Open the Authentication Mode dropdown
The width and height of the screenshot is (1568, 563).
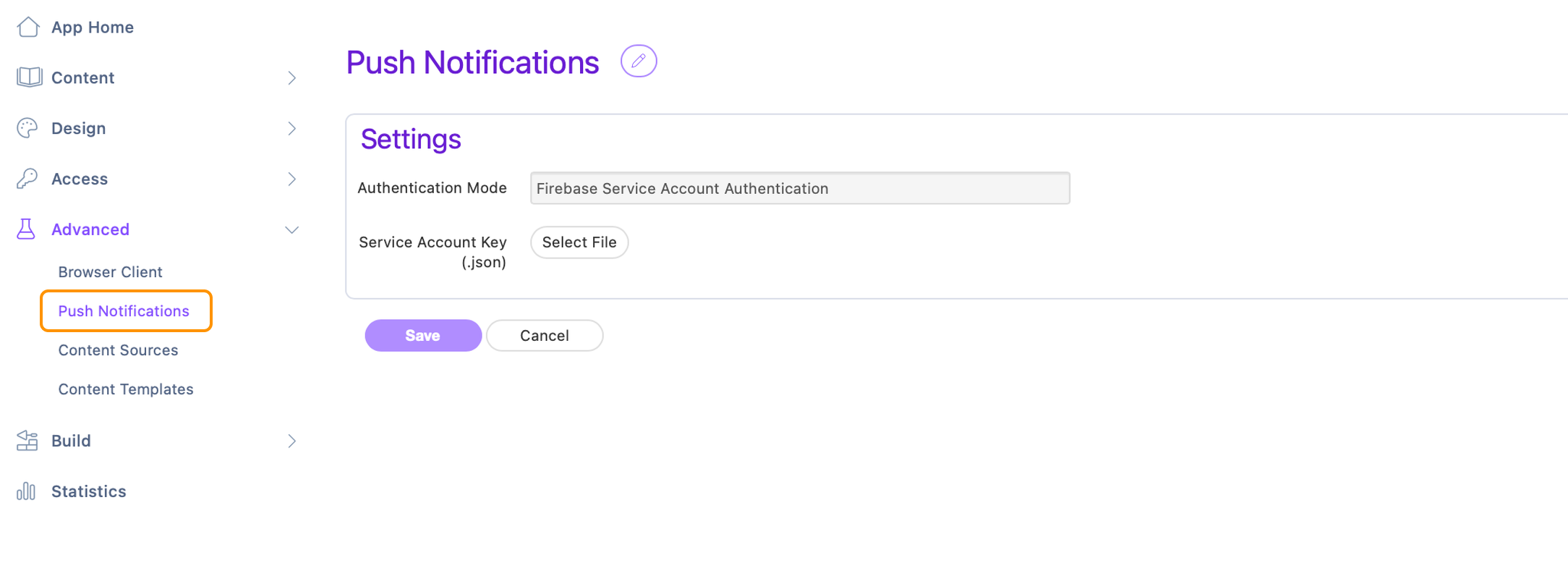800,188
